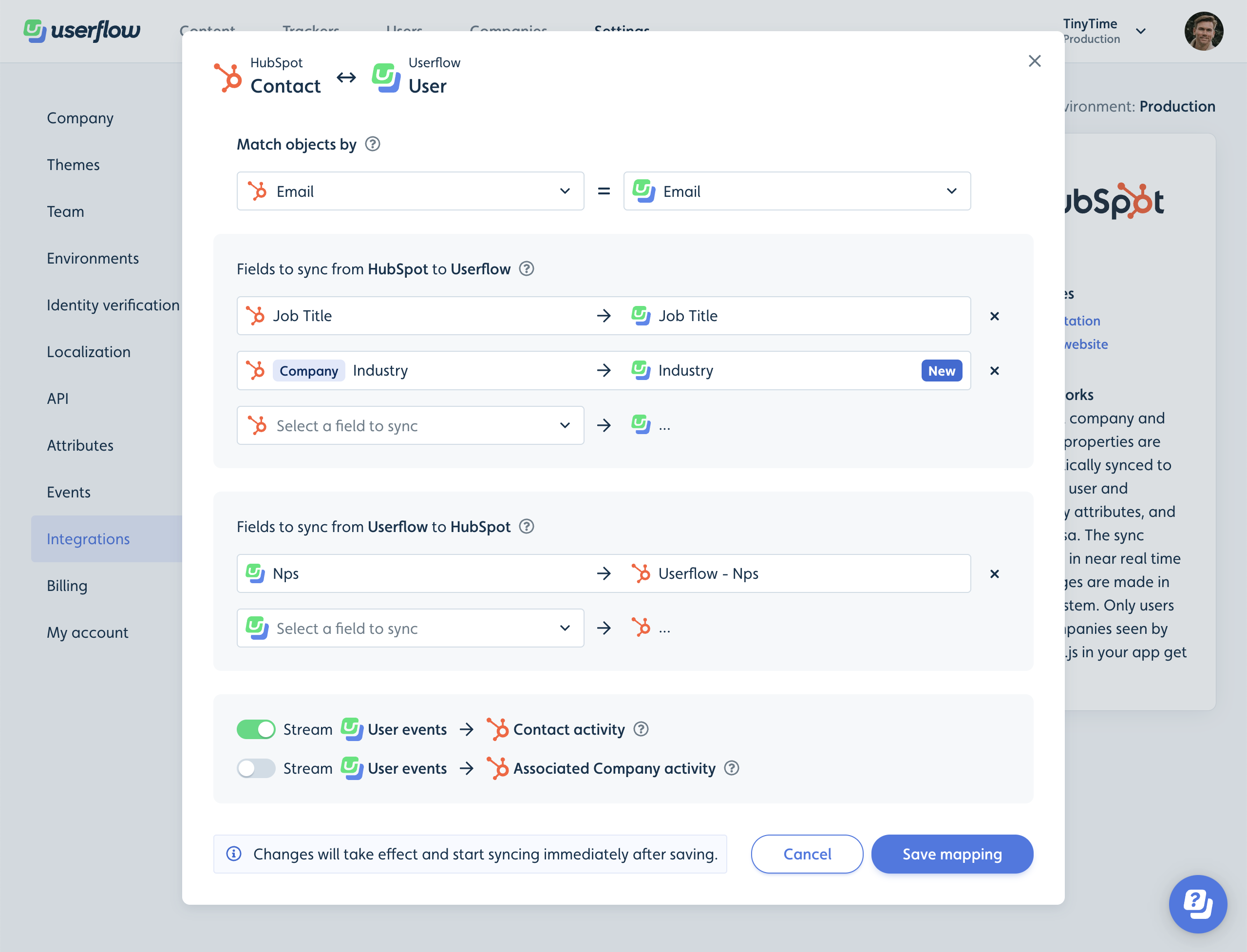1247x952 pixels.
Task: Click the Userflow - Nps target text
Action: point(708,573)
